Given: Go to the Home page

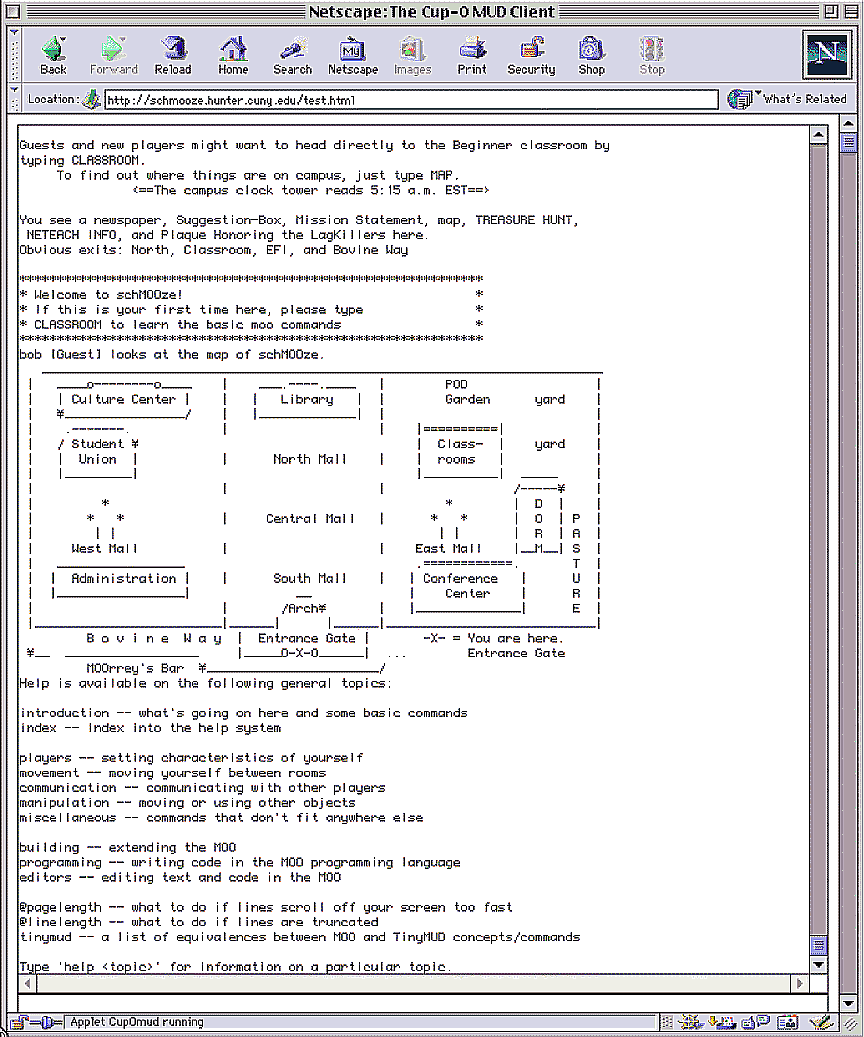Looking at the screenshot, I should (x=233, y=56).
